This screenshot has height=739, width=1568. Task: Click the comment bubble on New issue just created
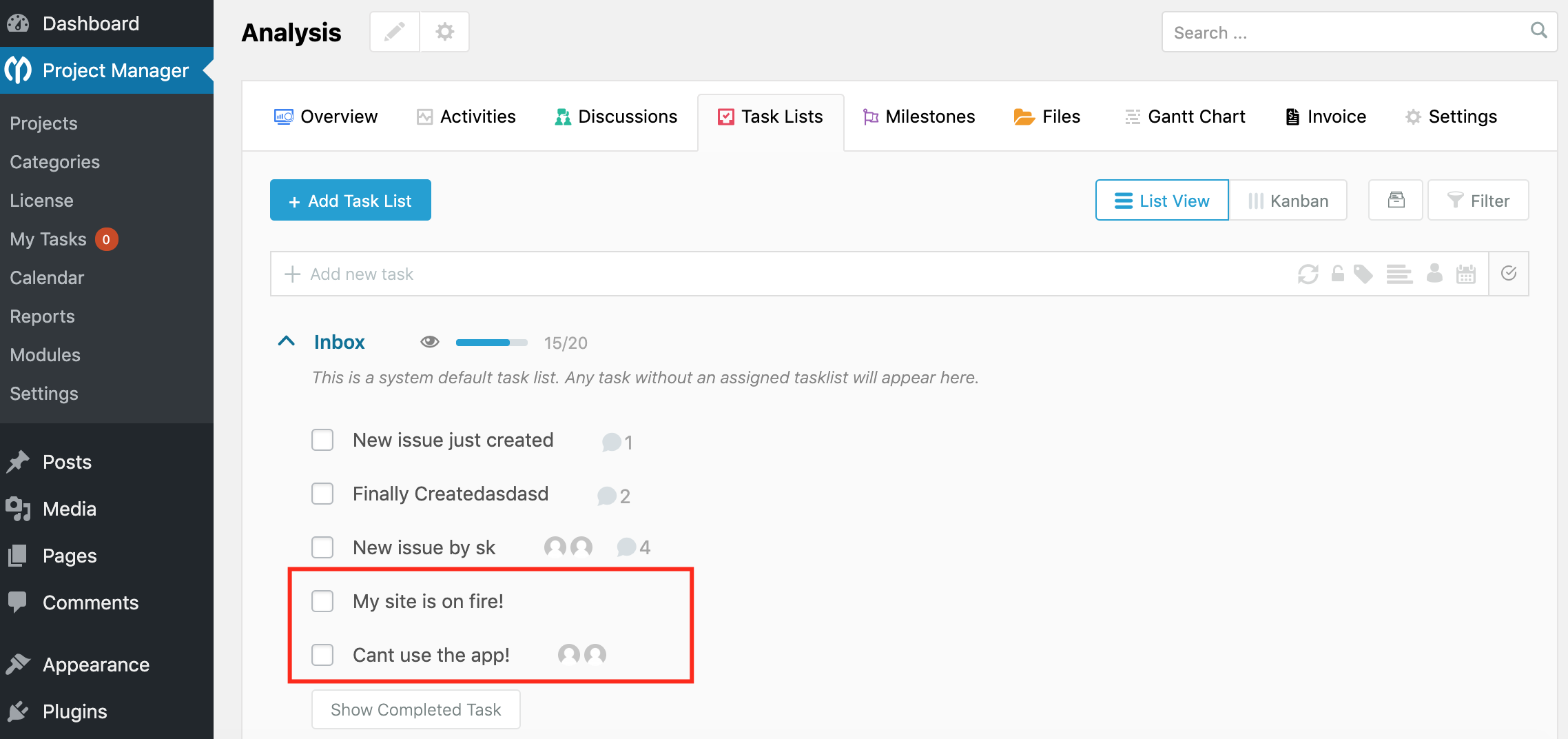[611, 442]
